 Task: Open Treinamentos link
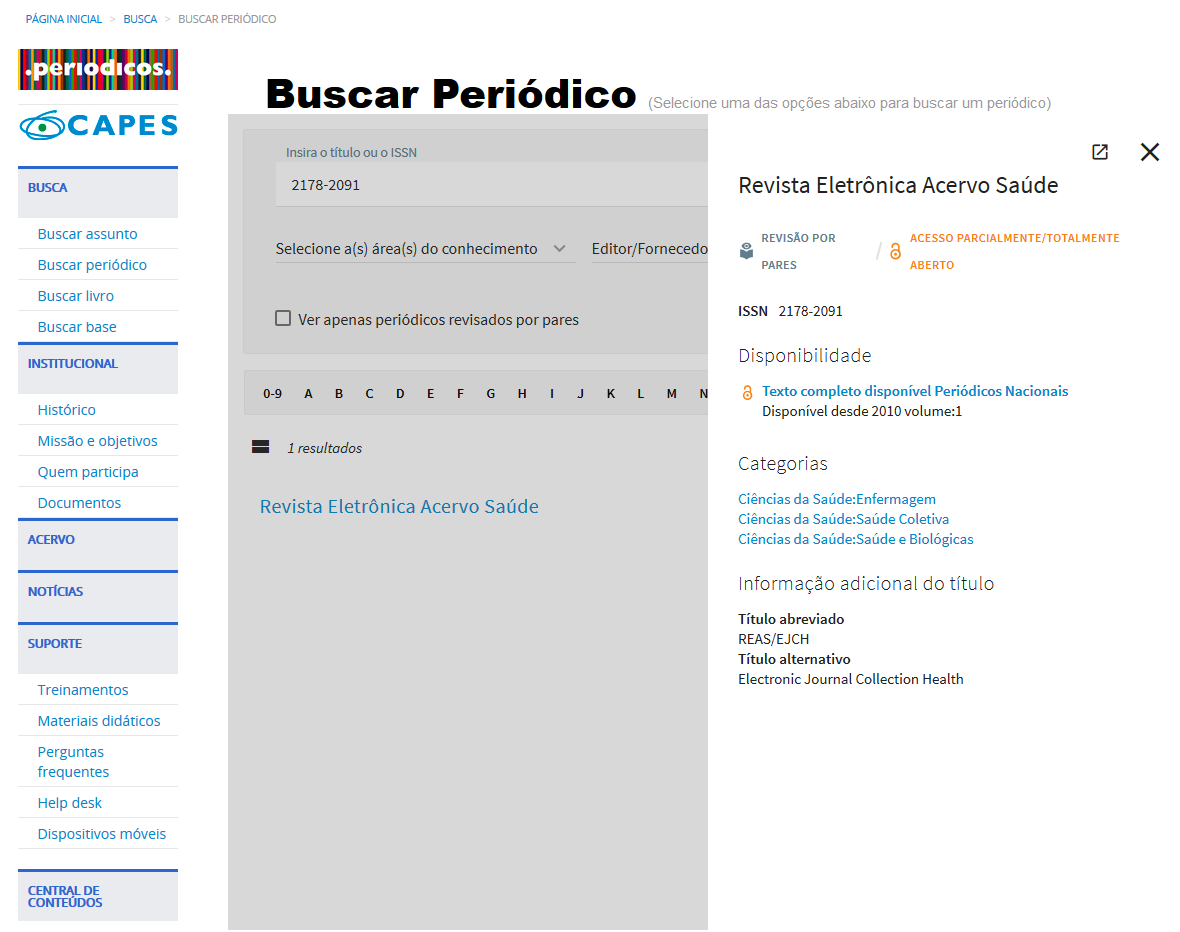[x=83, y=690]
